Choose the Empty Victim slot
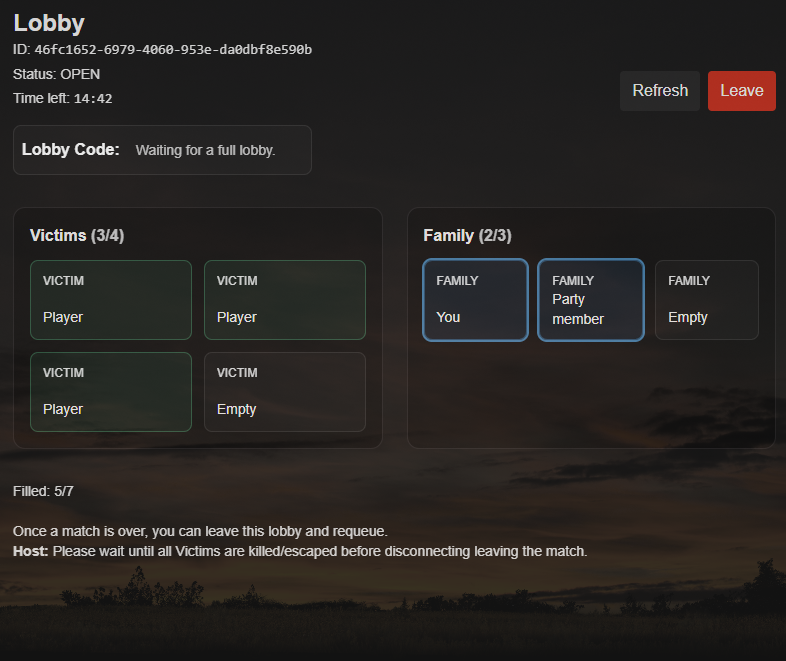786x661 pixels. pyautogui.click(x=285, y=392)
